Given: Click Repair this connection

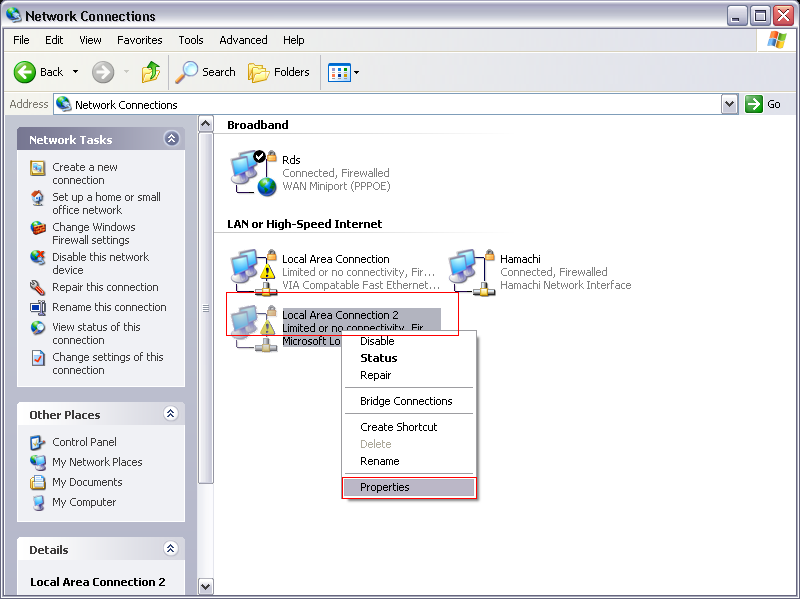Looking at the screenshot, I should 105,287.
